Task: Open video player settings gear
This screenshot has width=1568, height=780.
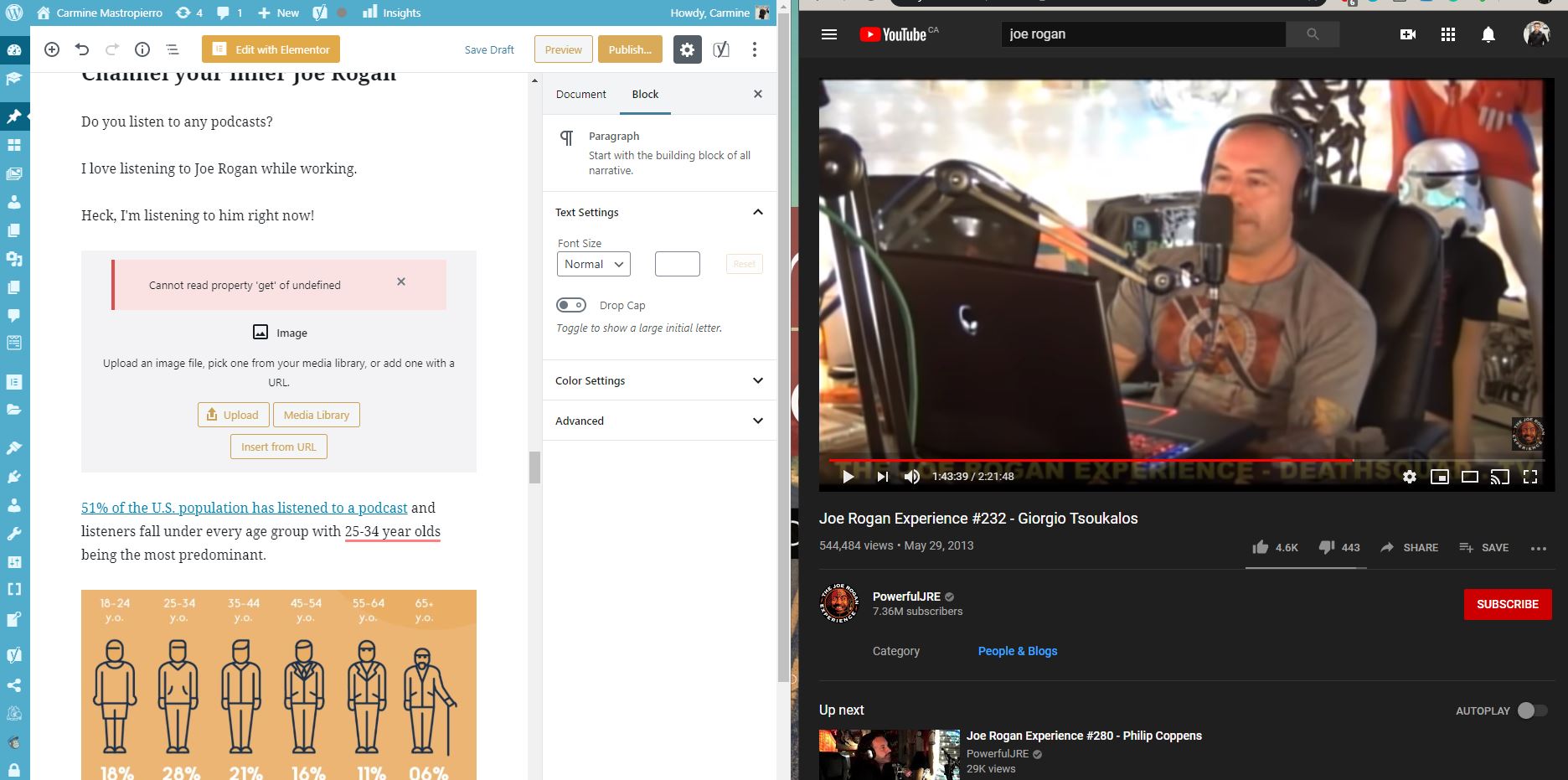Action: pos(1410,476)
